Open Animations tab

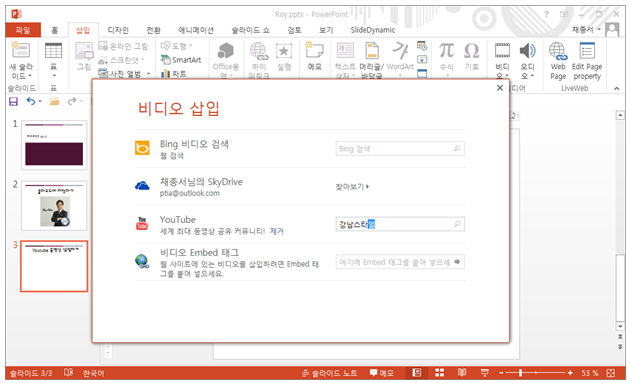[196, 30]
